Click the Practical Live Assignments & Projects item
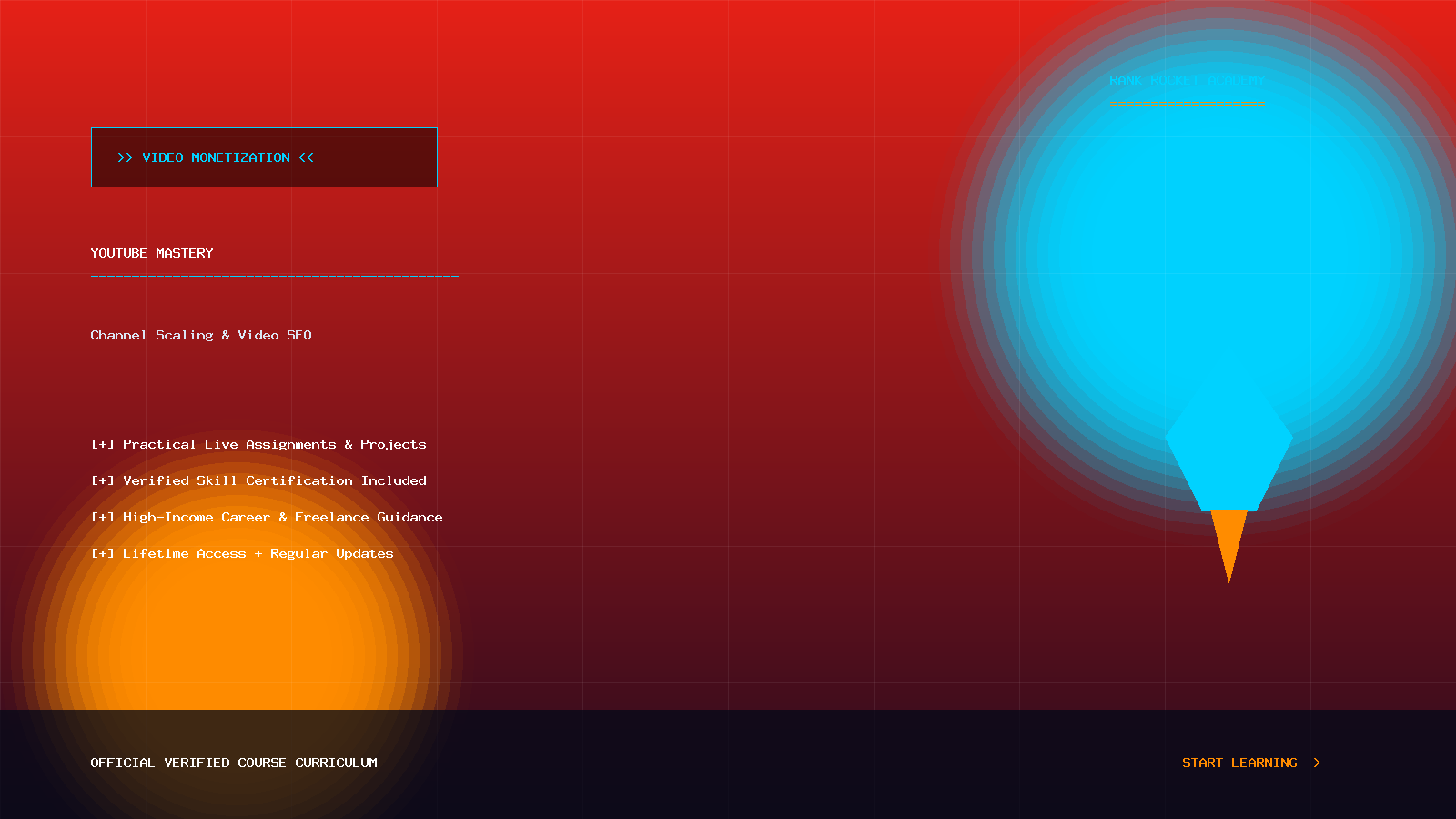Image resolution: width=1456 pixels, height=819 pixels. click(x=275, y=444)
